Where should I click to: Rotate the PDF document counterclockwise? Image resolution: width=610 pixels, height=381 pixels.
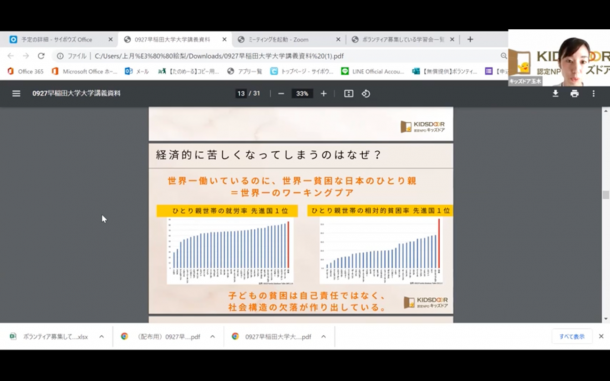366,93
